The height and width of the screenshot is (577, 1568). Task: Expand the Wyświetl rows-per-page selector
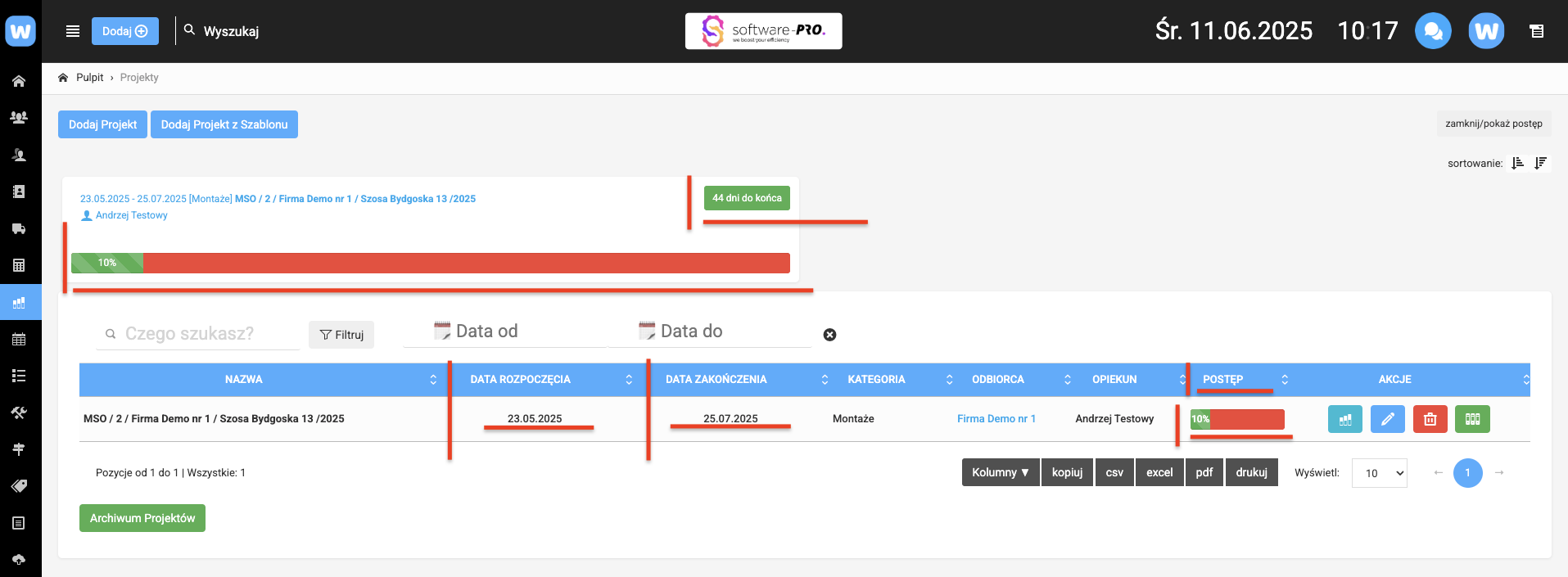[1379, 473]
